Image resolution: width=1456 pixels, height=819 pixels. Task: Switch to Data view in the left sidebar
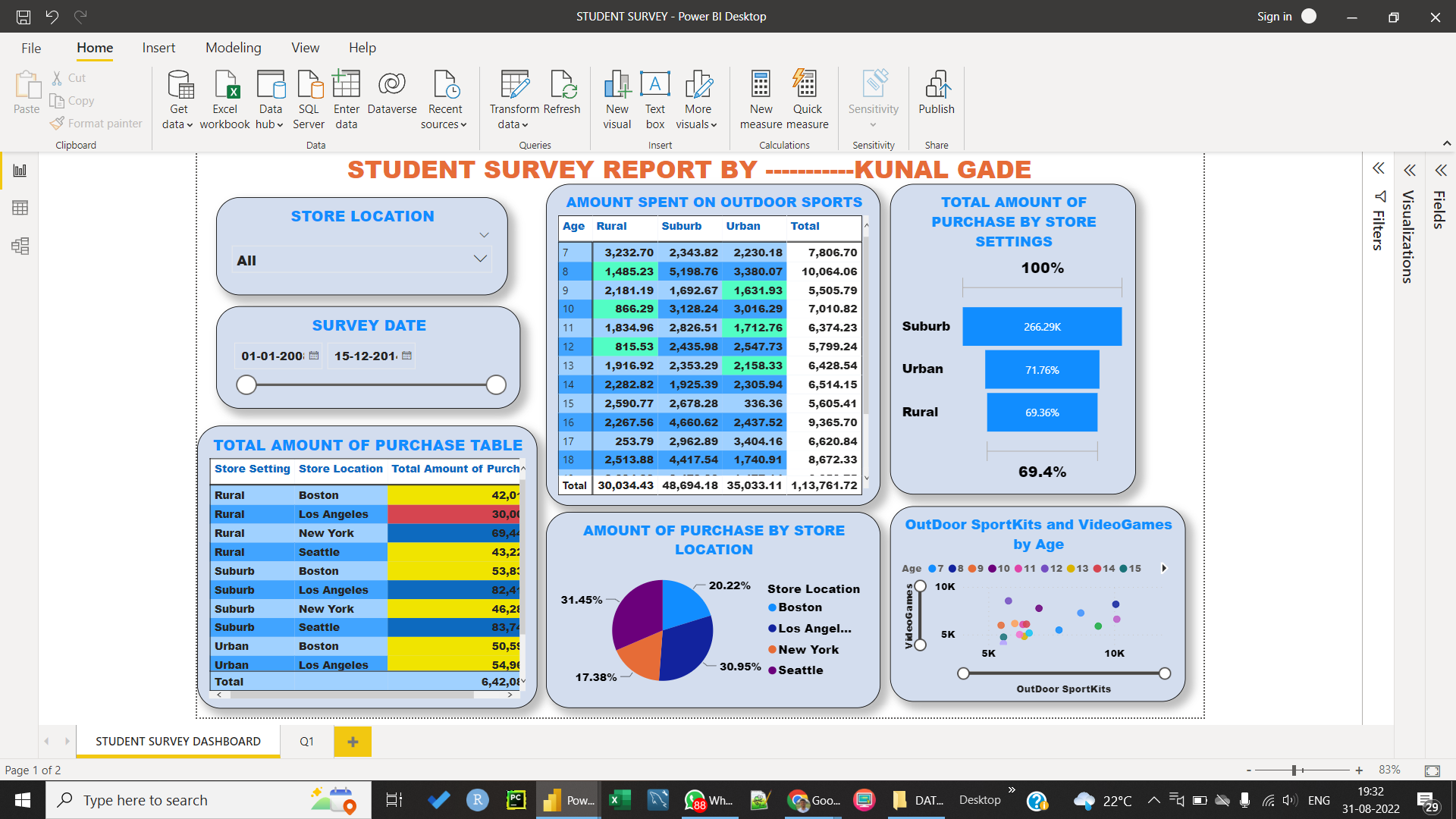[x=20, y=208]
